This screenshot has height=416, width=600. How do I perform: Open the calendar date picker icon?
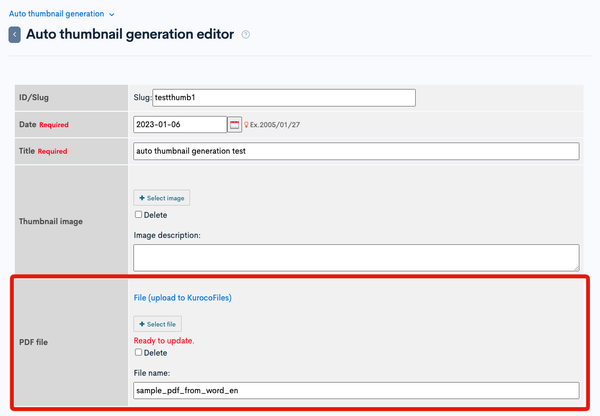coord(235,125)
